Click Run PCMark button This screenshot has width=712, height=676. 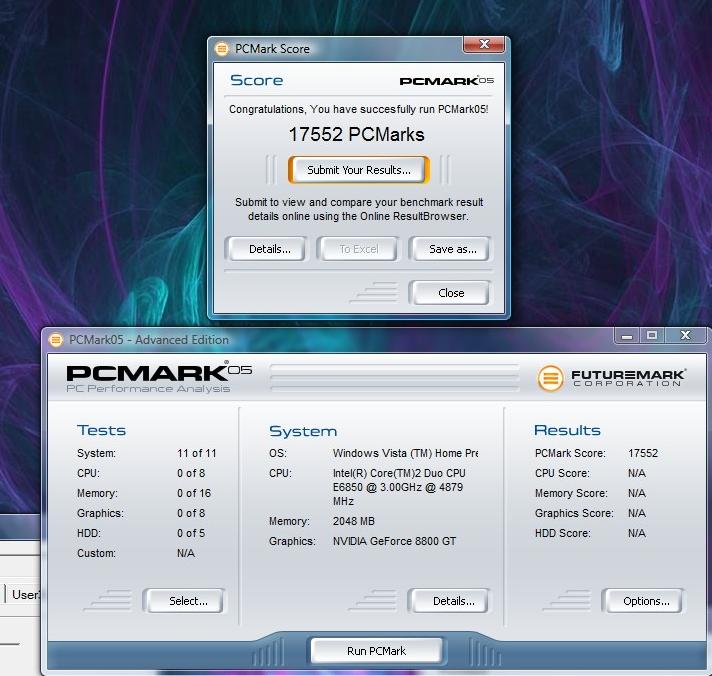click(376, 651)
